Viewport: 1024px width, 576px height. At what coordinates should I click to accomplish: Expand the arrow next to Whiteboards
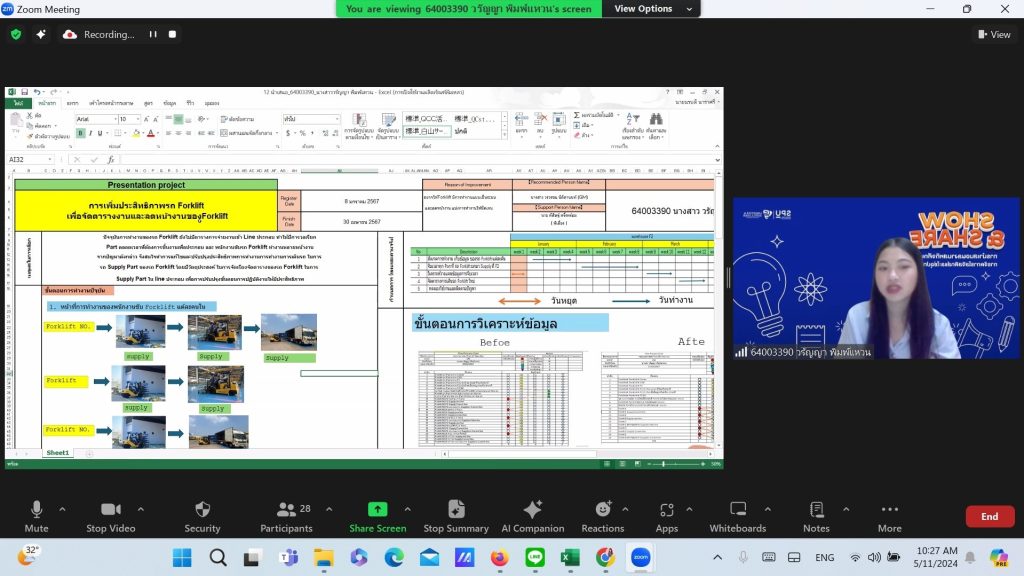point(767,509)
